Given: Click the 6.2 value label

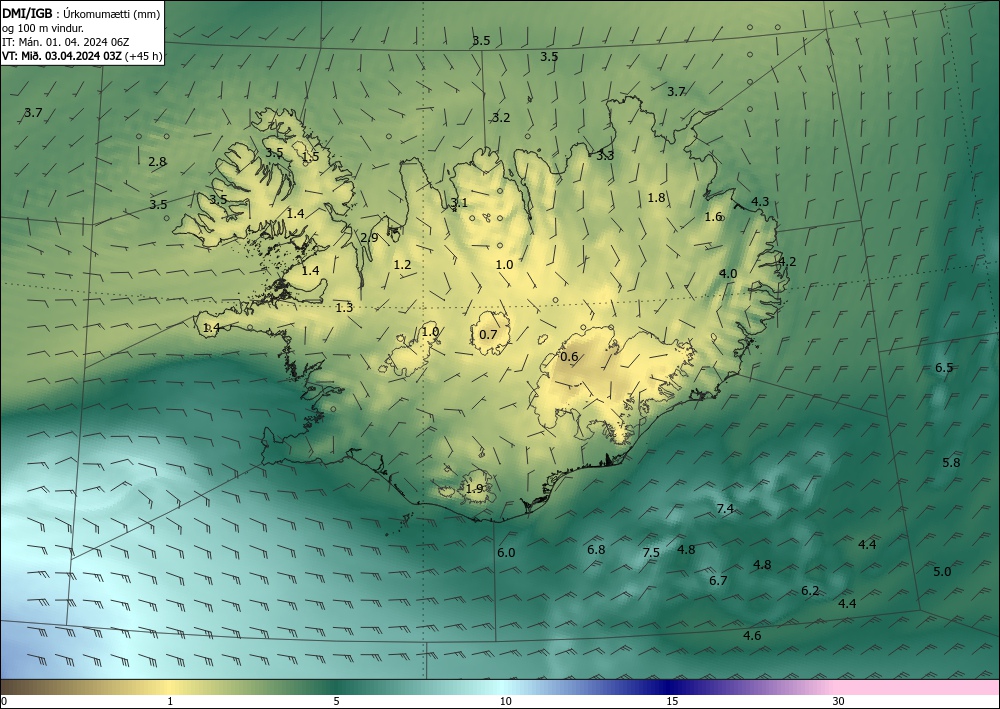Looking at the screenshot, I should [x=810, y=591].
